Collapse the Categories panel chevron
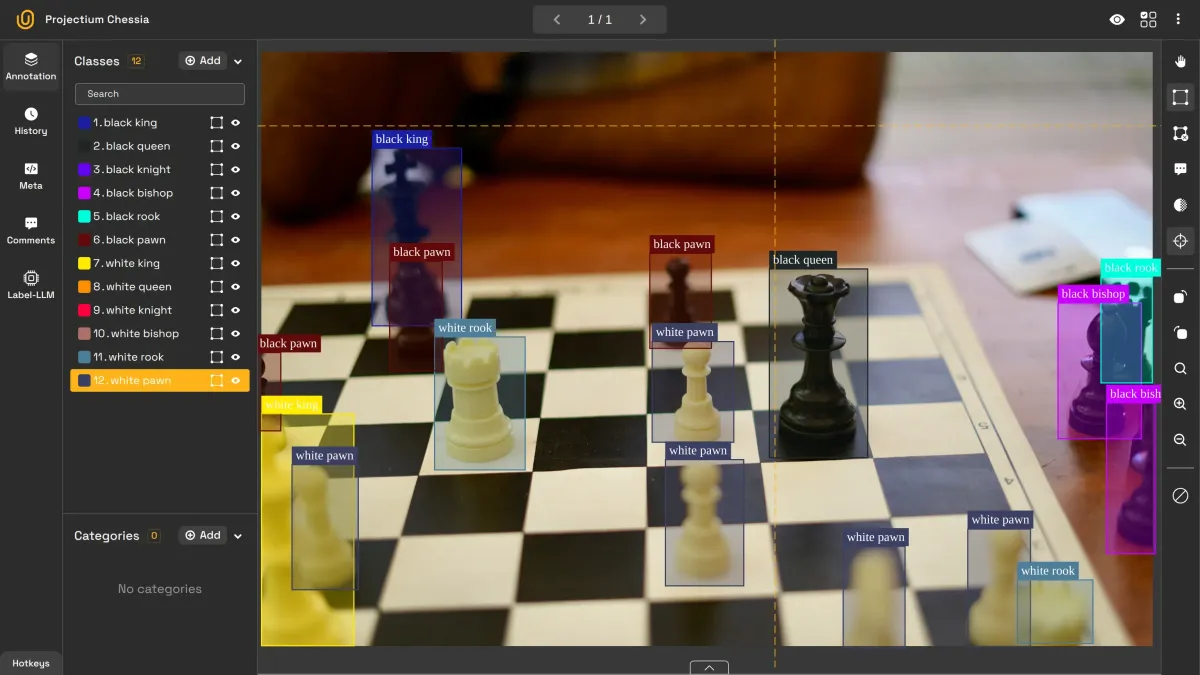This screenshot has width=1200, height=675. tap(238, 536)
